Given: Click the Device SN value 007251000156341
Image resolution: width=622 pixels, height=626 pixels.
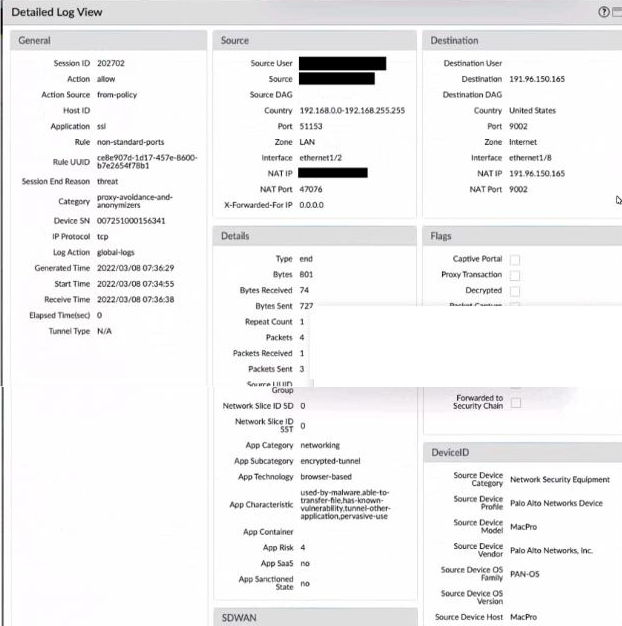Looking at the screenshot, I should [131, 220].
